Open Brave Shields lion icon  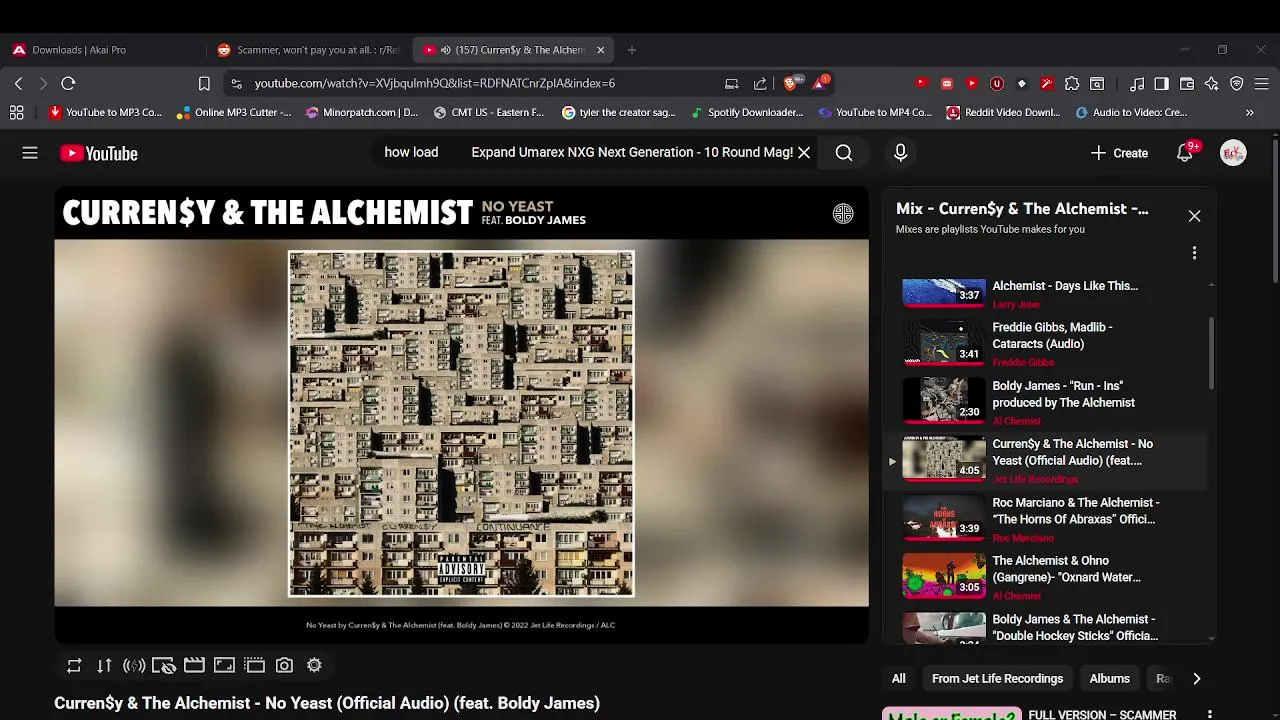(x=792, y=83)
